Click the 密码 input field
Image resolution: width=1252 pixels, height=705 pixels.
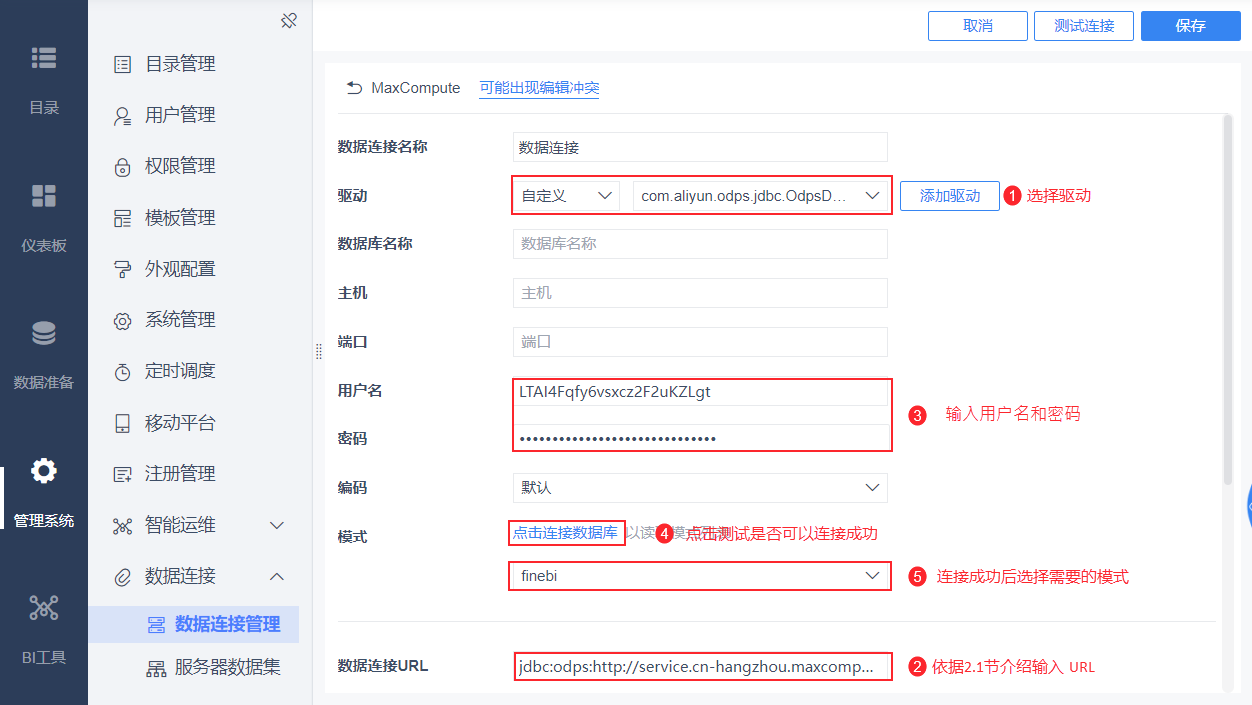click(x=700, y=438)
